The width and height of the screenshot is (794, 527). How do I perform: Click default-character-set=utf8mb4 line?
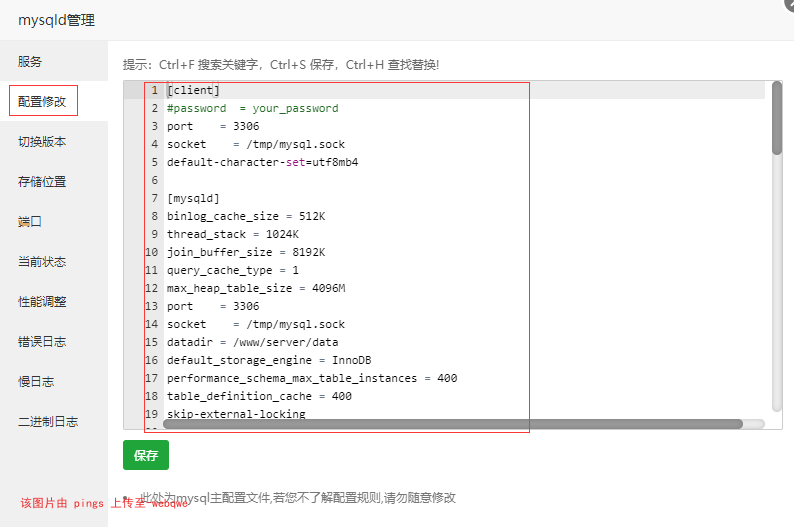pyautogui.click(x=263, y=162)
